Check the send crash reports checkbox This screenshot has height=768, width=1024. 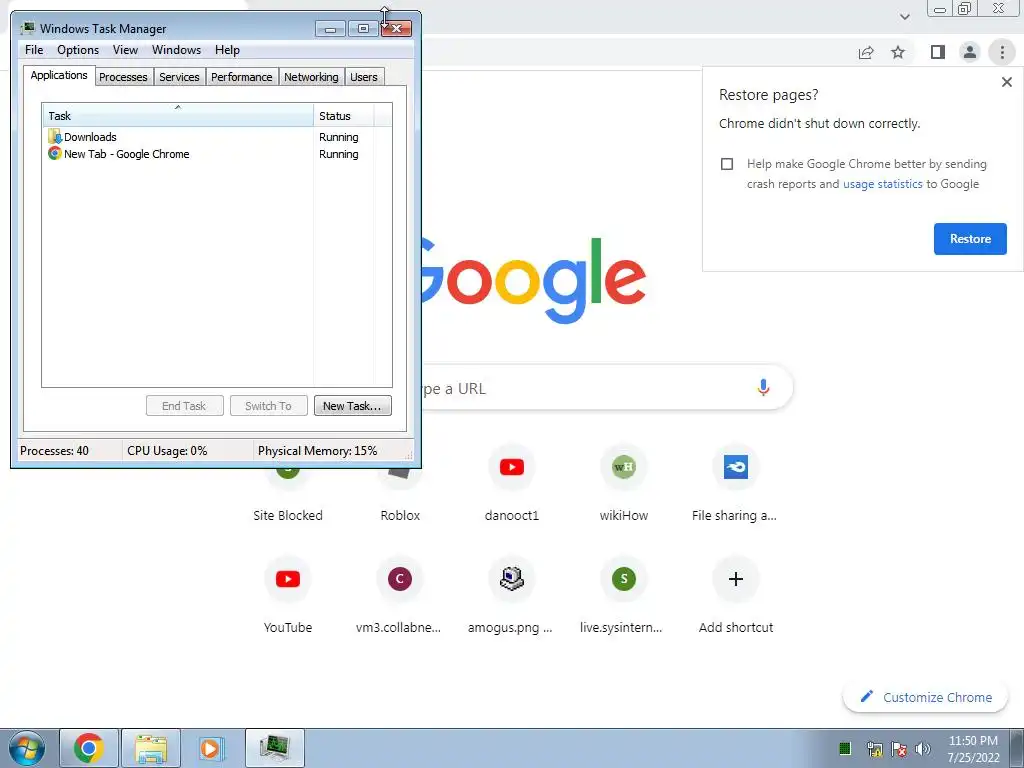pyautogui.click(x=727, y=164)
